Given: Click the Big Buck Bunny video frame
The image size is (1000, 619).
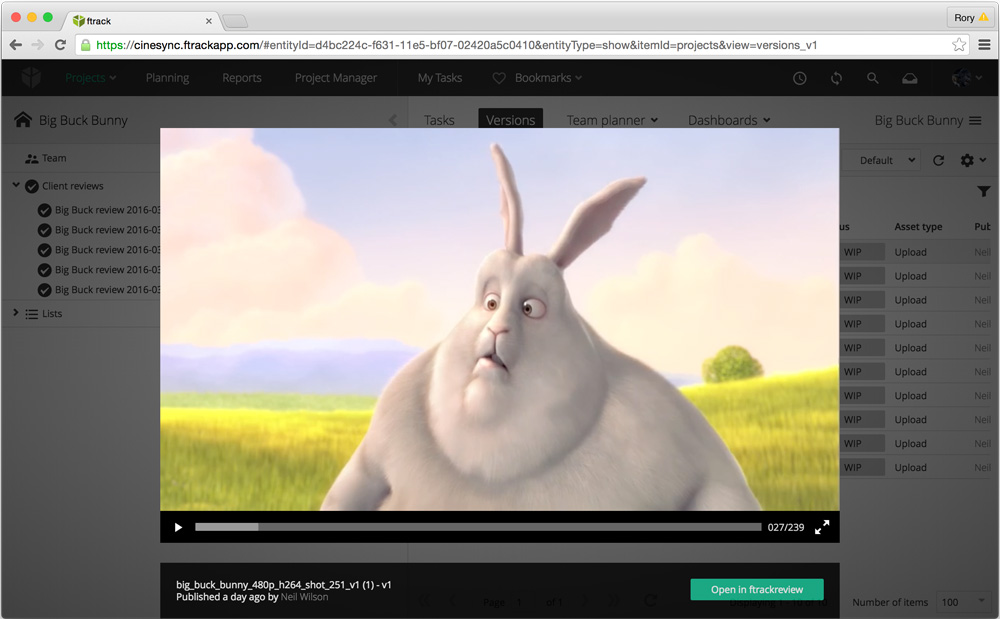Looking at the screenshot, I should click(499, 319).
